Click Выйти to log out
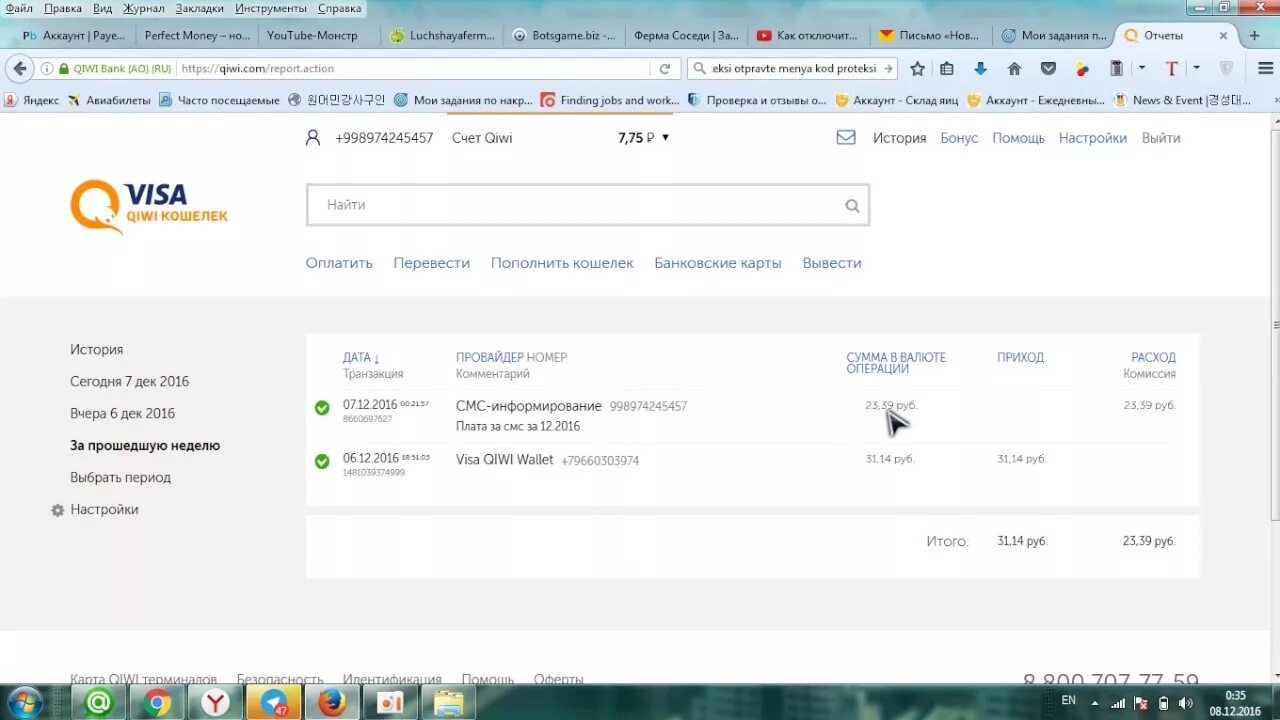The width and height of the screenshot is (1280, 720). (x=1161, y=138)
